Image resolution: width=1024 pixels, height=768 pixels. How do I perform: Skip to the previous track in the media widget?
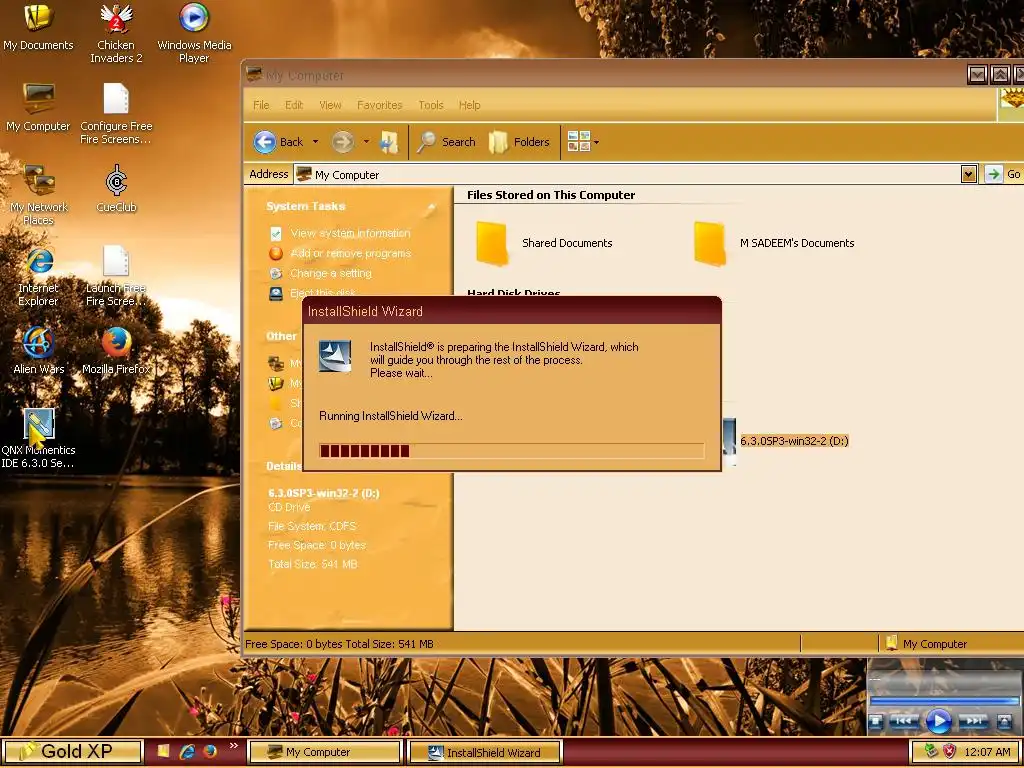(x=904, y=722)
